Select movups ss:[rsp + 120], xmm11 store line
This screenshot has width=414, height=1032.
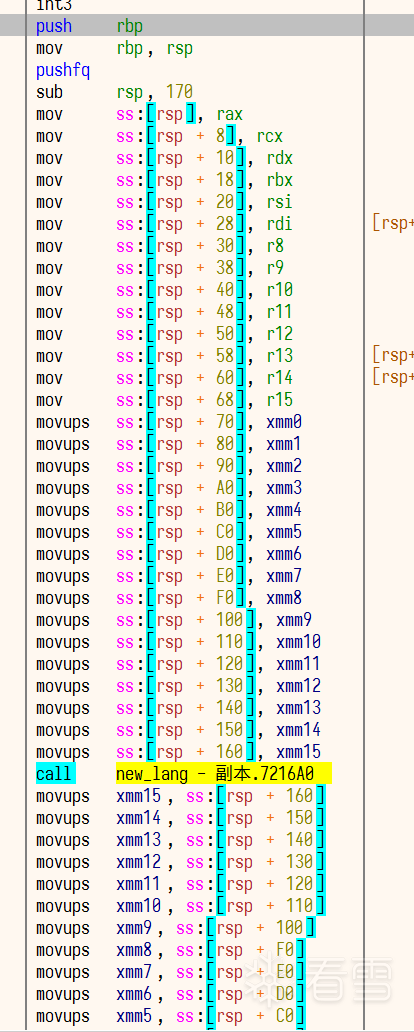(x=179, y=664)
